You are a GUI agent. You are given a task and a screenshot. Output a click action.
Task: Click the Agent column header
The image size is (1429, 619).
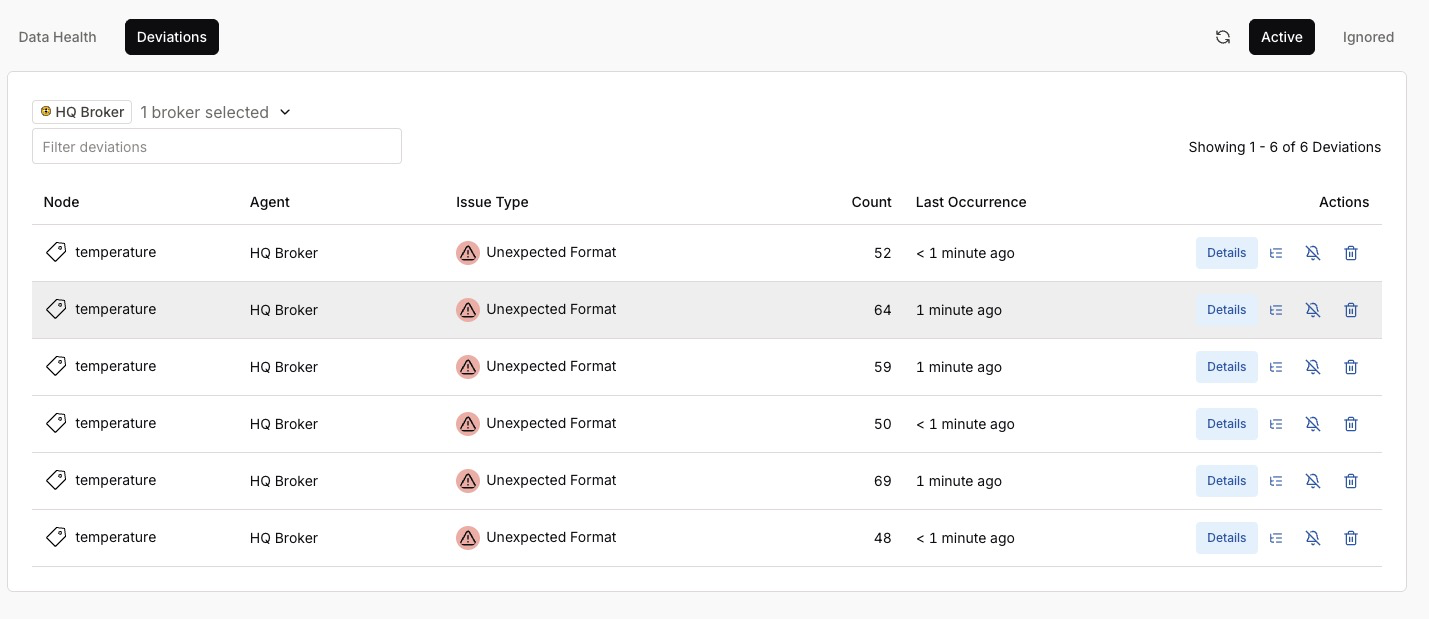point(270,202)
